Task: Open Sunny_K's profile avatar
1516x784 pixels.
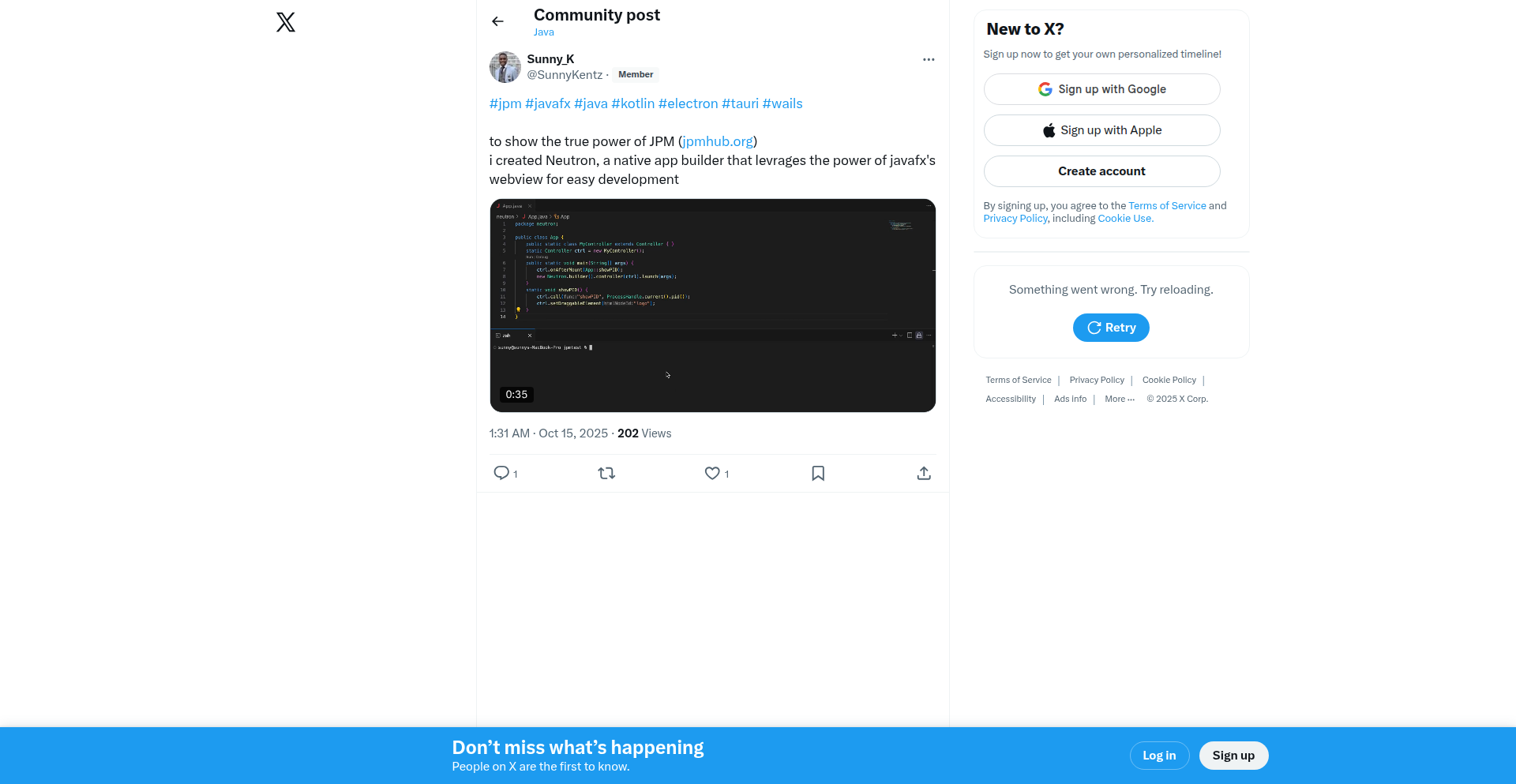Action: (505, 67)
